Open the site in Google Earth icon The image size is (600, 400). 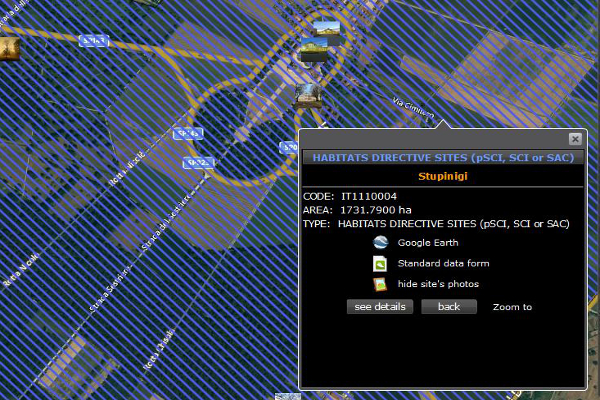(x=380, y=243)
